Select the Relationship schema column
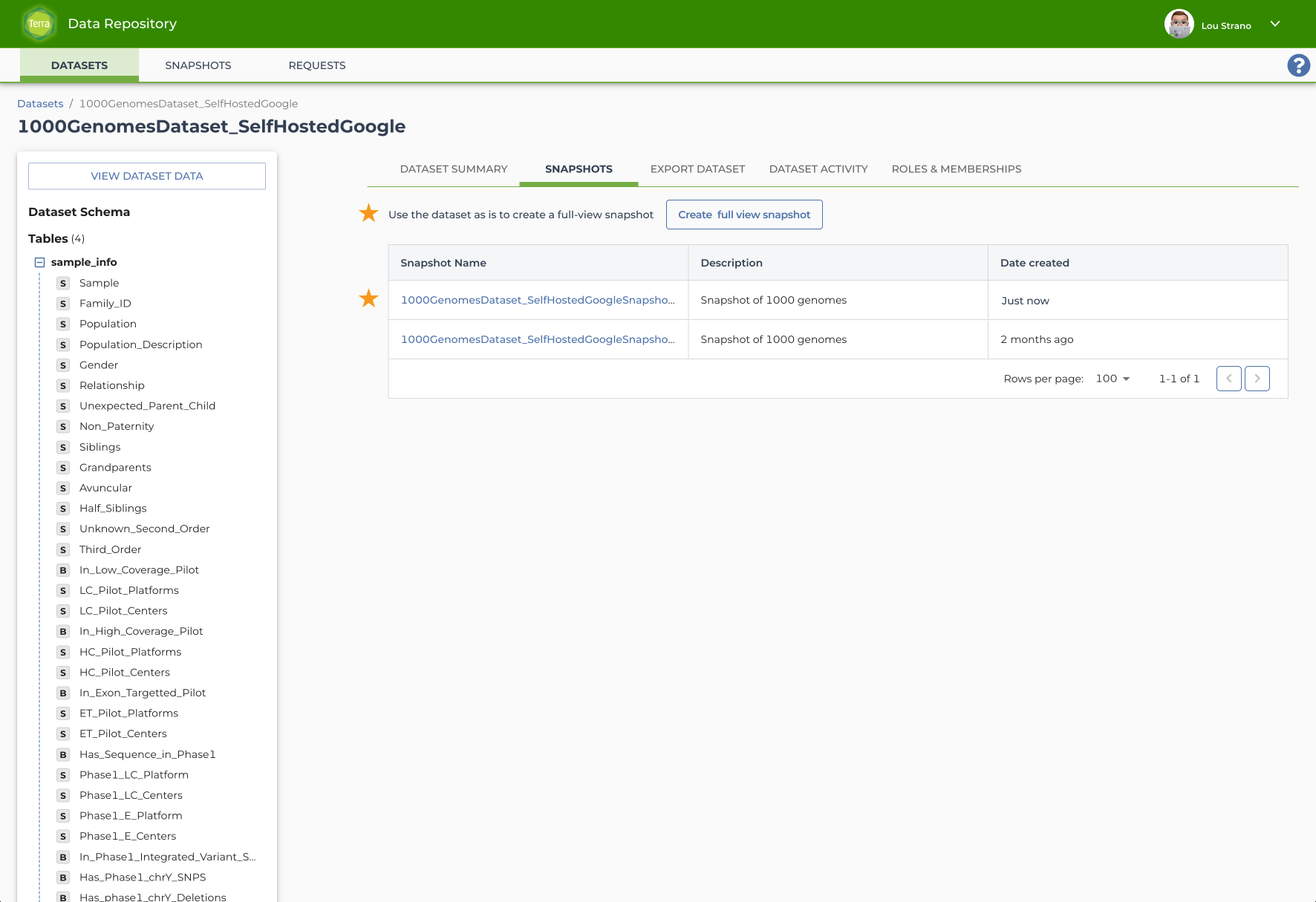This screenshot has height=902, width=1316. [x=111, y=385]
